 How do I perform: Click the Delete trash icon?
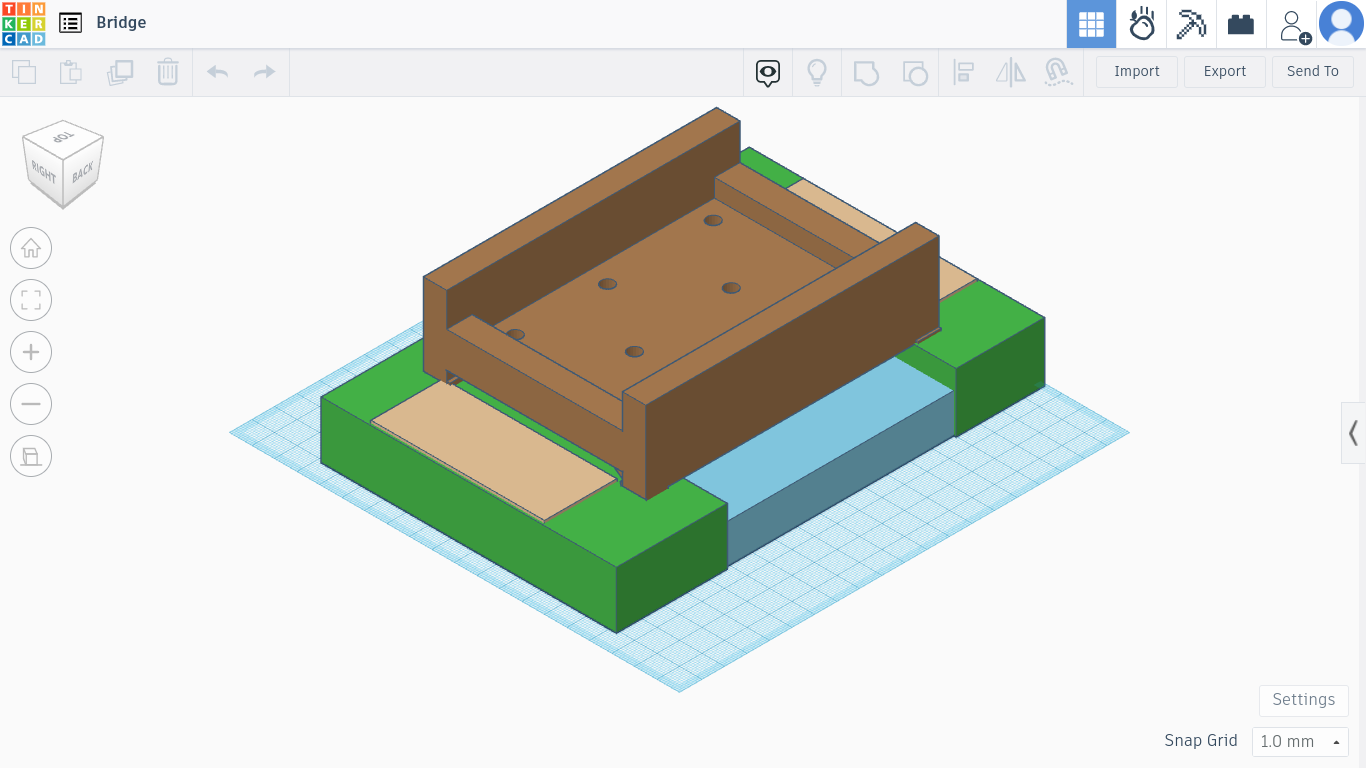coord(167,72)
